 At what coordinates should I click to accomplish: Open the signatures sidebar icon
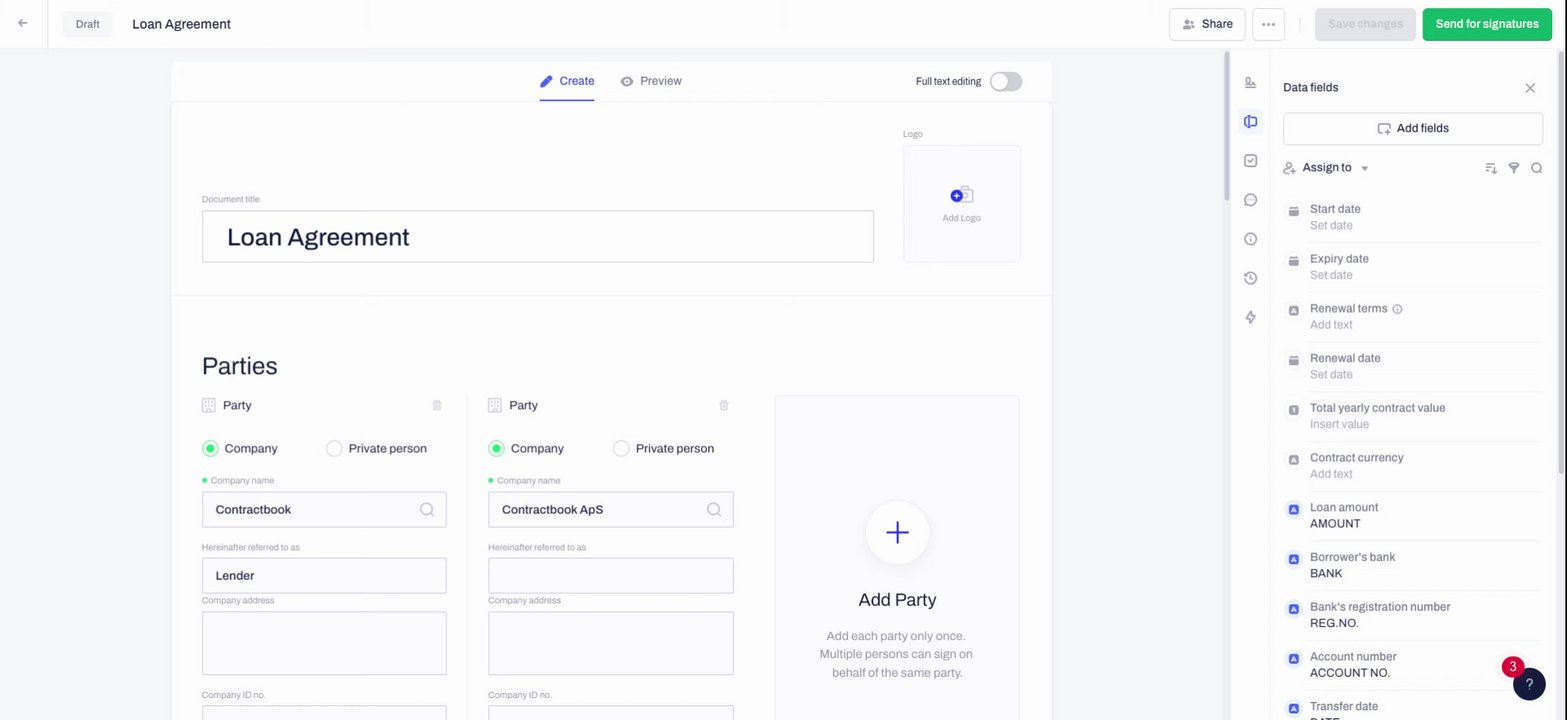[x=1250, y=83]
